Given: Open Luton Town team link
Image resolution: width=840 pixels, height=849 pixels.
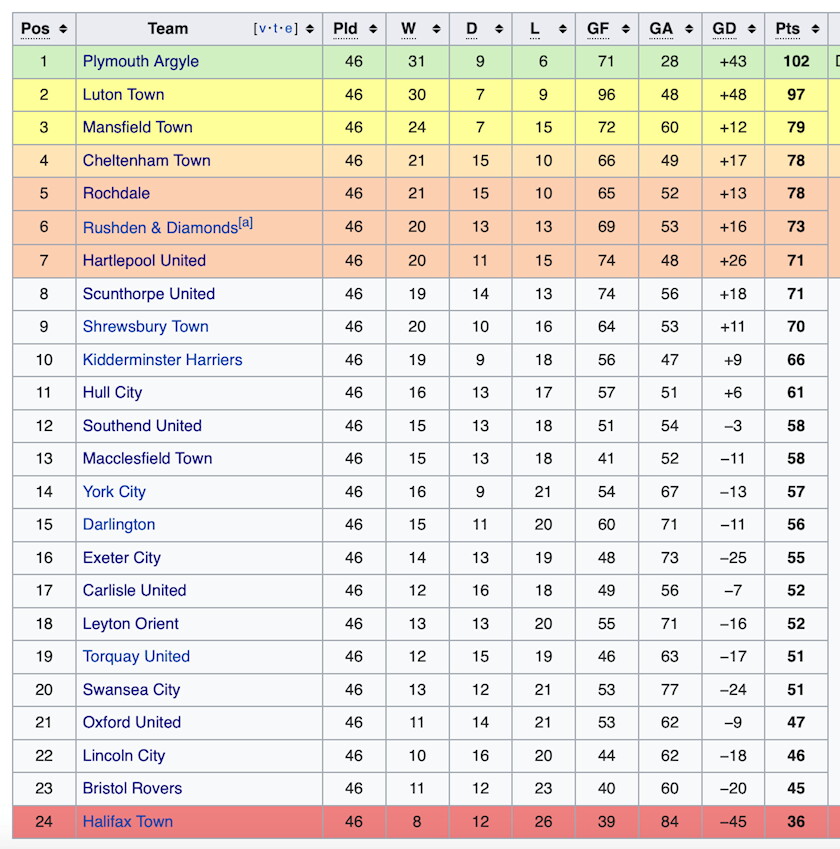Looking at the screenshot, I should click(123, 94).
